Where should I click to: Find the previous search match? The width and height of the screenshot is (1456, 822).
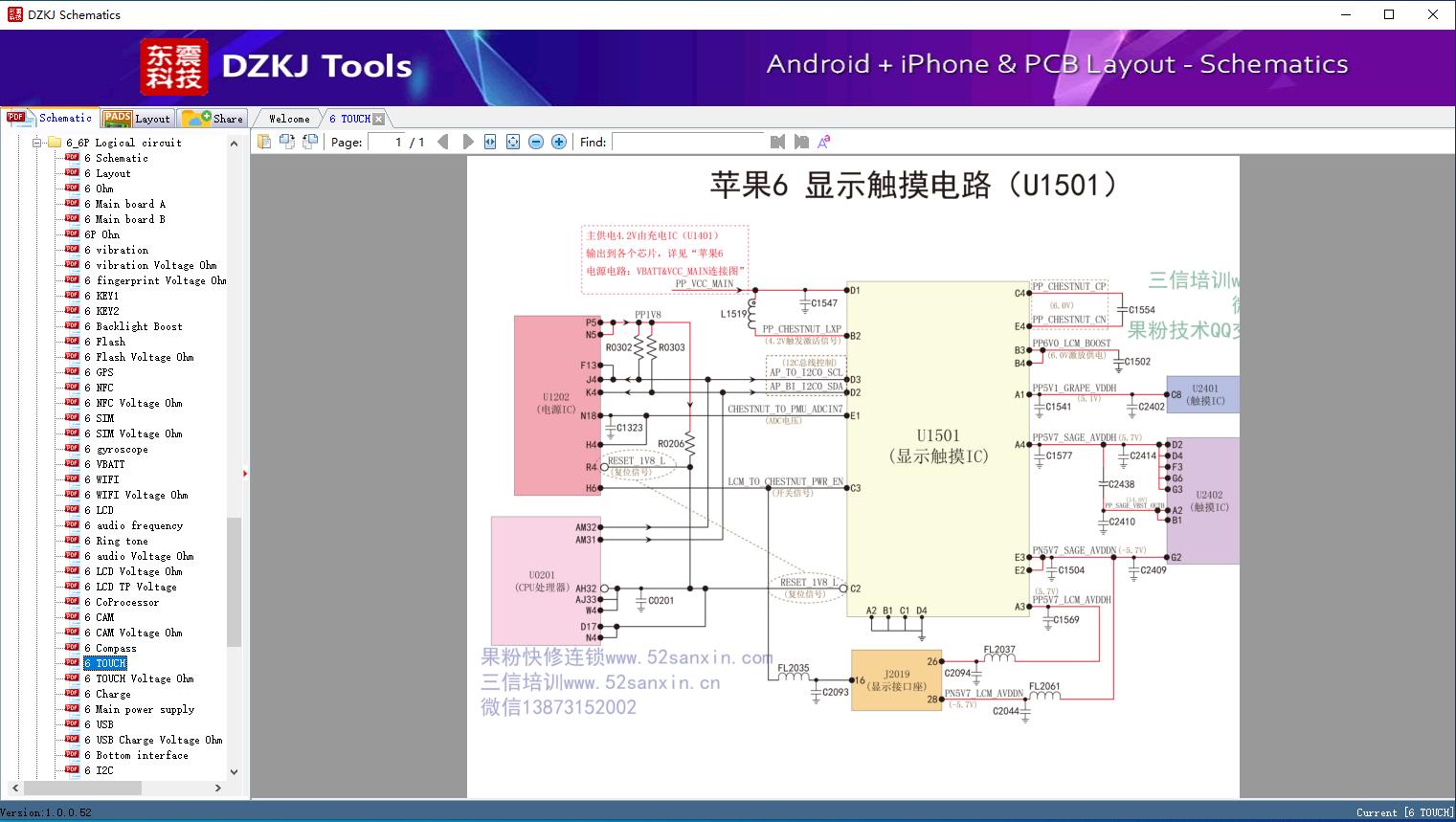[777, 142]
